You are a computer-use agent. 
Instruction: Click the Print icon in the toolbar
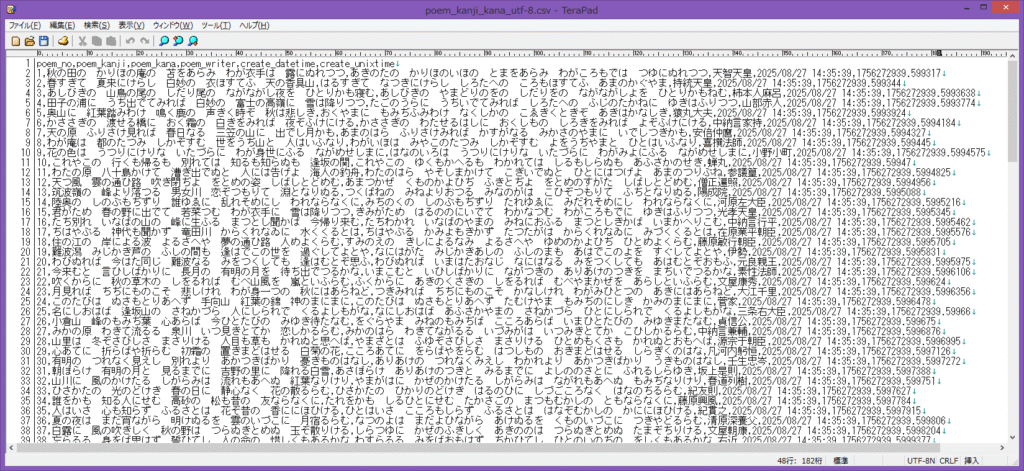click(63, 40)
